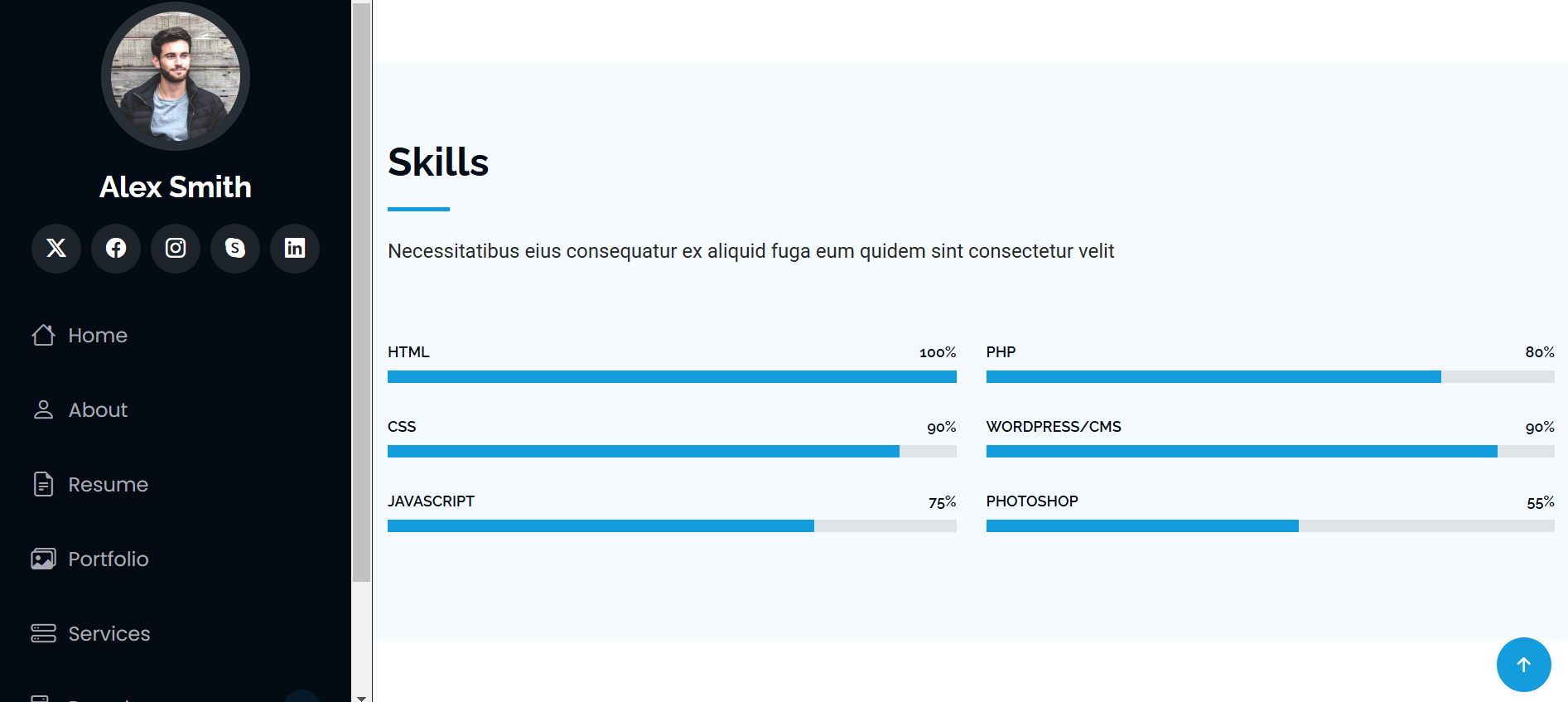Screen dimensions: 1568x702
Task: Open the X (Twitter) social icon
Action: click(56, 248)
